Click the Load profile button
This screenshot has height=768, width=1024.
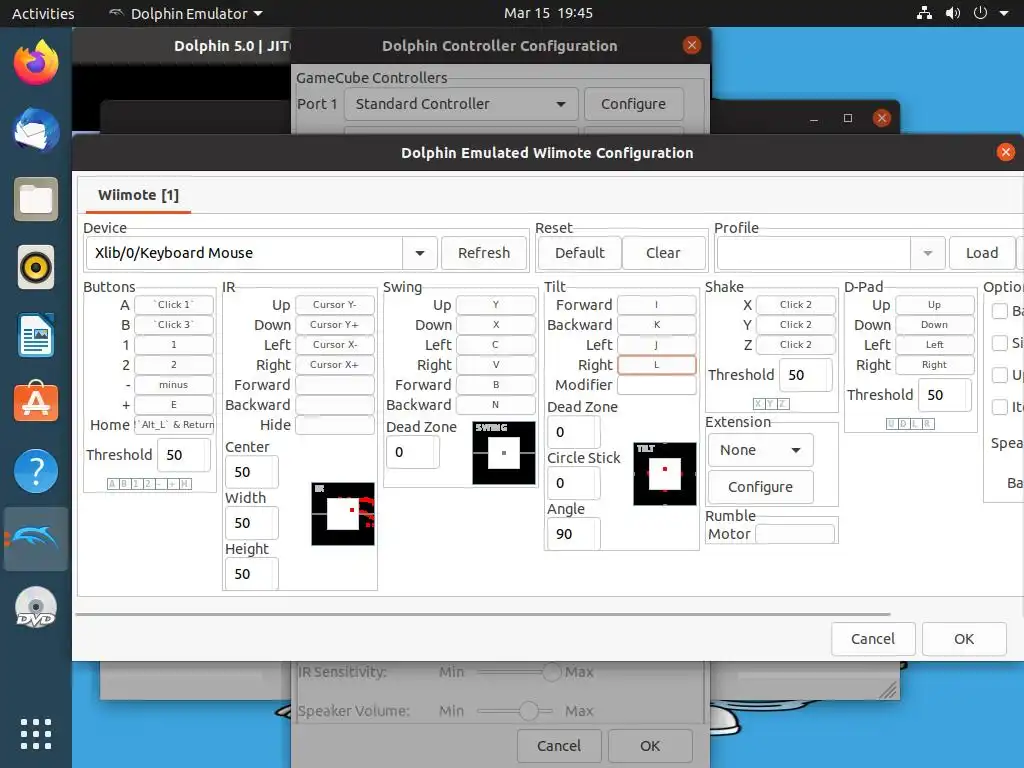982,253
